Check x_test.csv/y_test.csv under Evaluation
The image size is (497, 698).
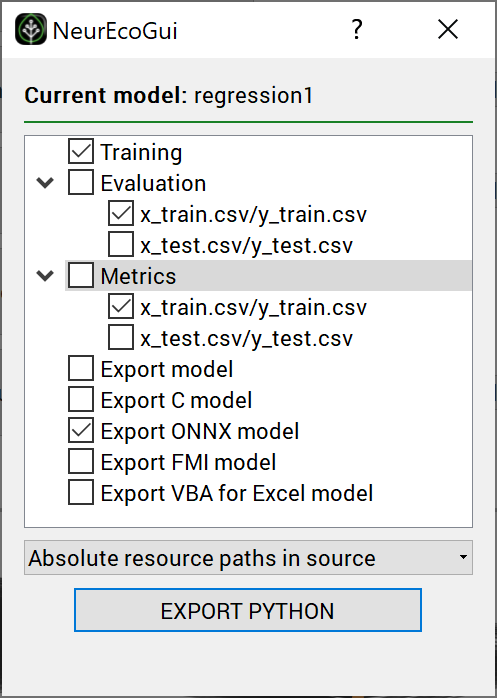[x=121, y=244]
